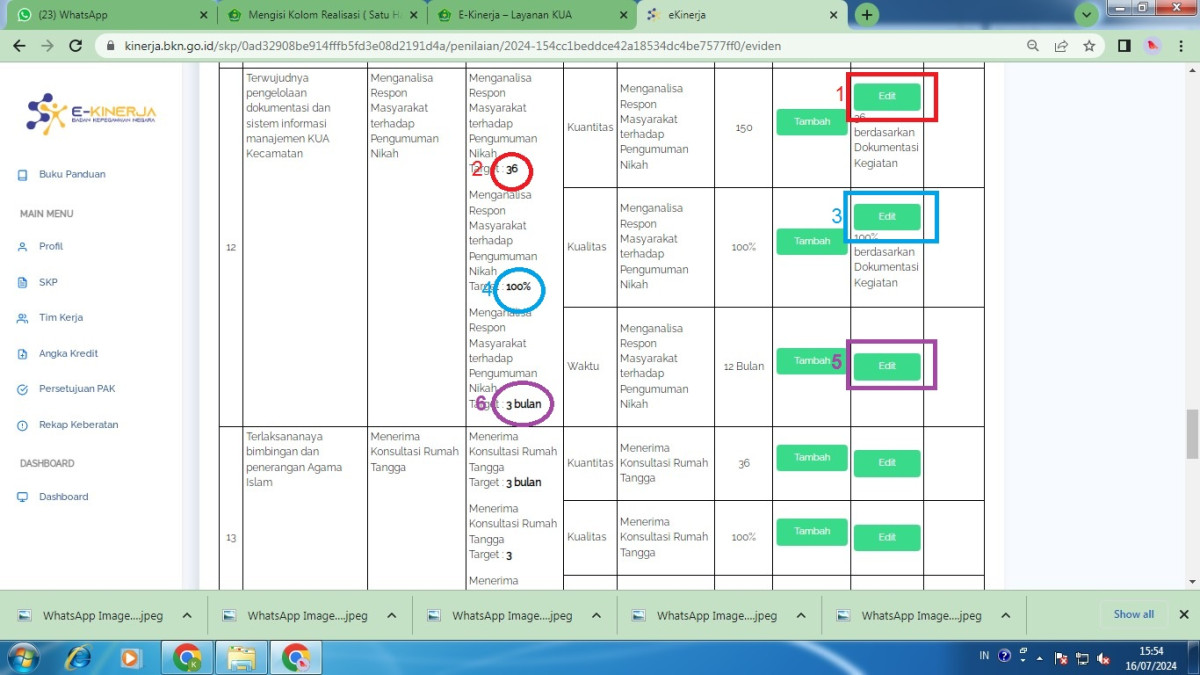The height and width of the screenshot is (675, 1200).
Task: Open Profil in main menu
Action: [x=51, y=247]
